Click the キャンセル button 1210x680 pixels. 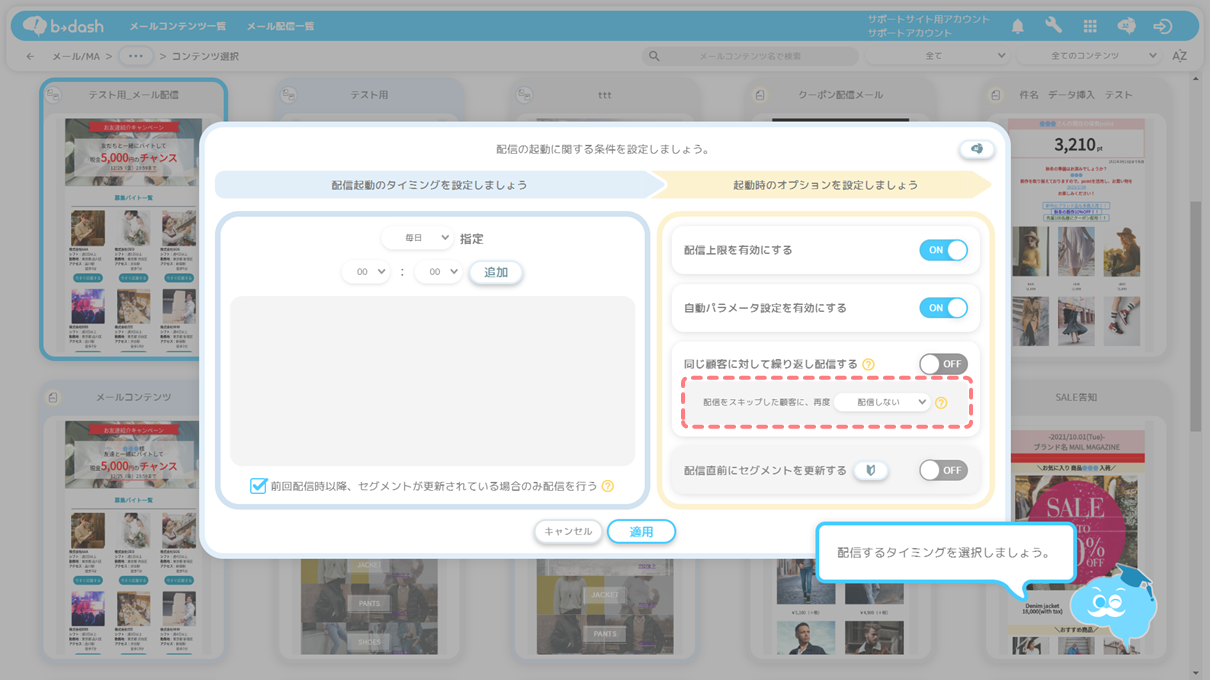click(568, 532)
